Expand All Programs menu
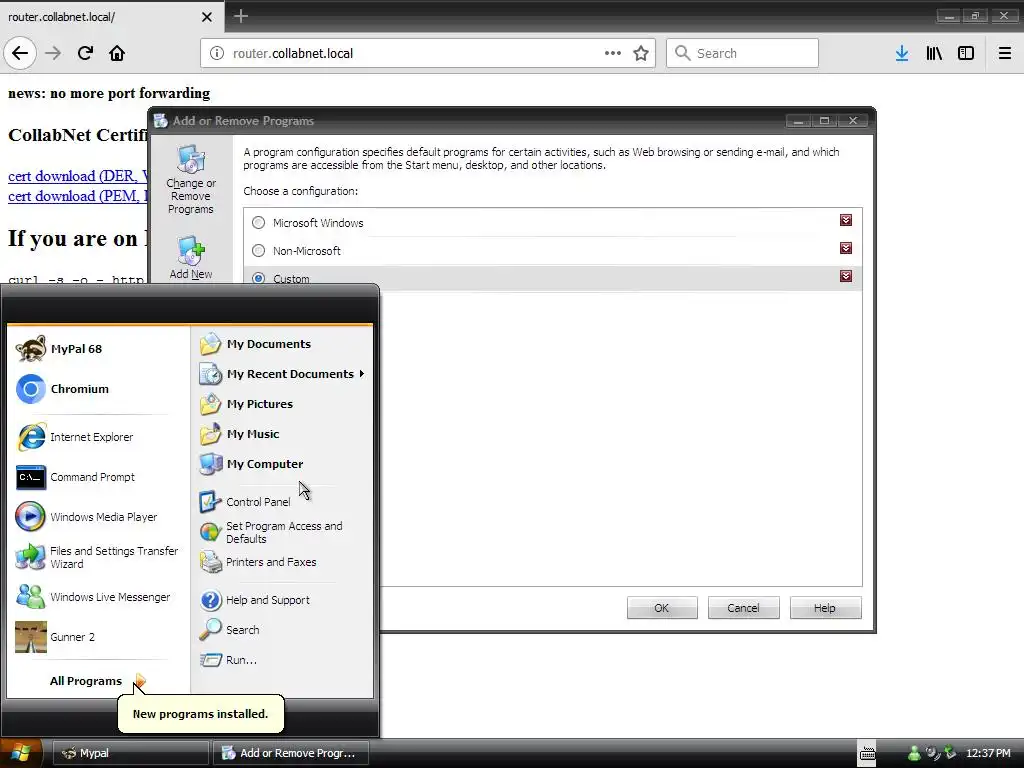1024x768 pixels. coord(98,680)
